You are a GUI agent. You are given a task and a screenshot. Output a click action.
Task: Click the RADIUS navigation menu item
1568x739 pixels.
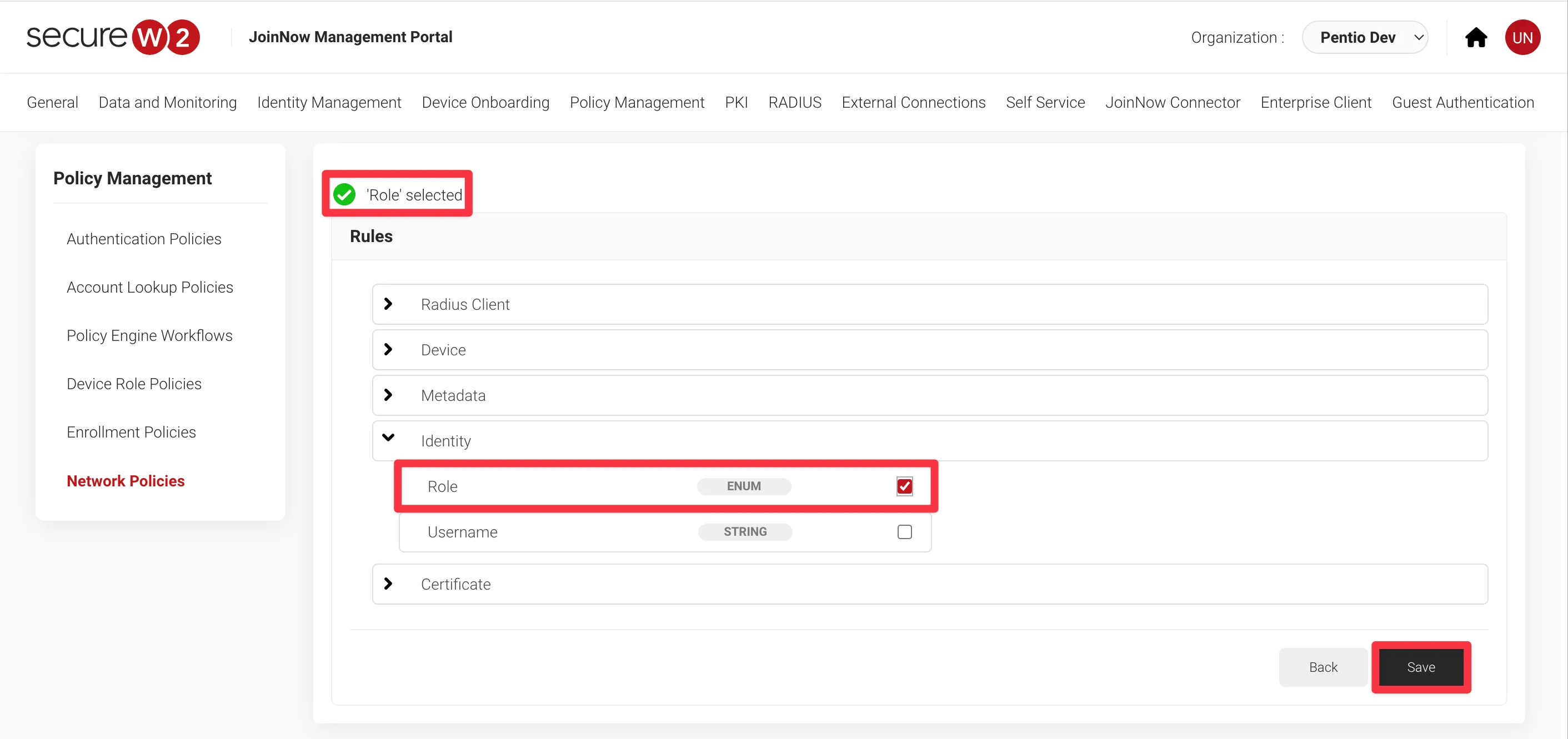tap(794, 102)
